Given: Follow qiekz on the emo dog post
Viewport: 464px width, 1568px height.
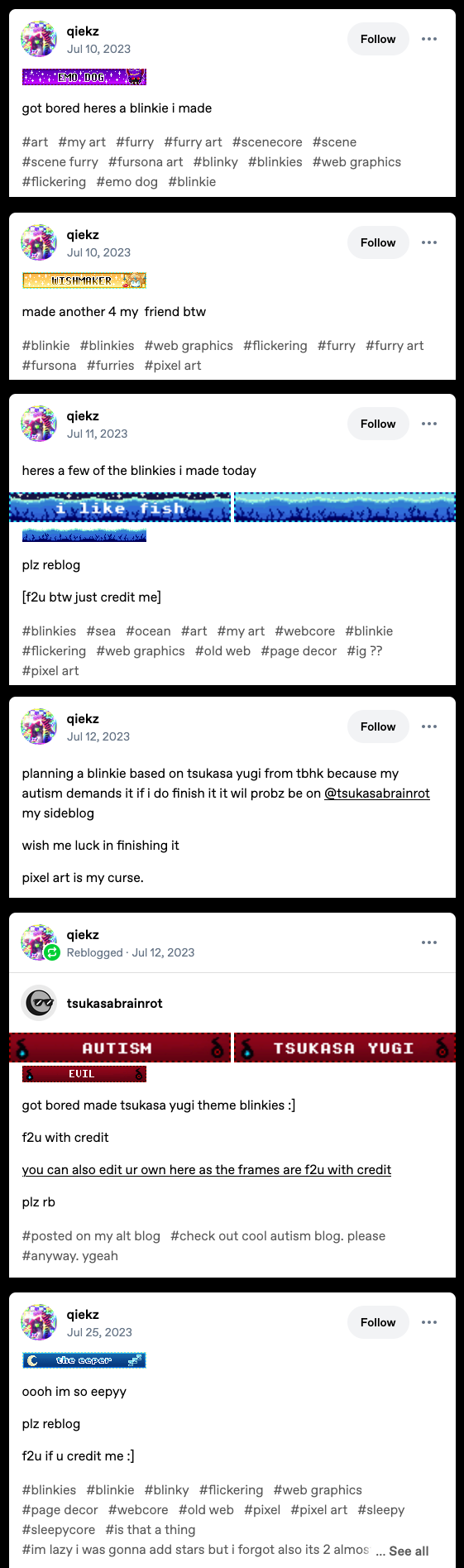Looking at the screenshot, I should coord(378,39).
